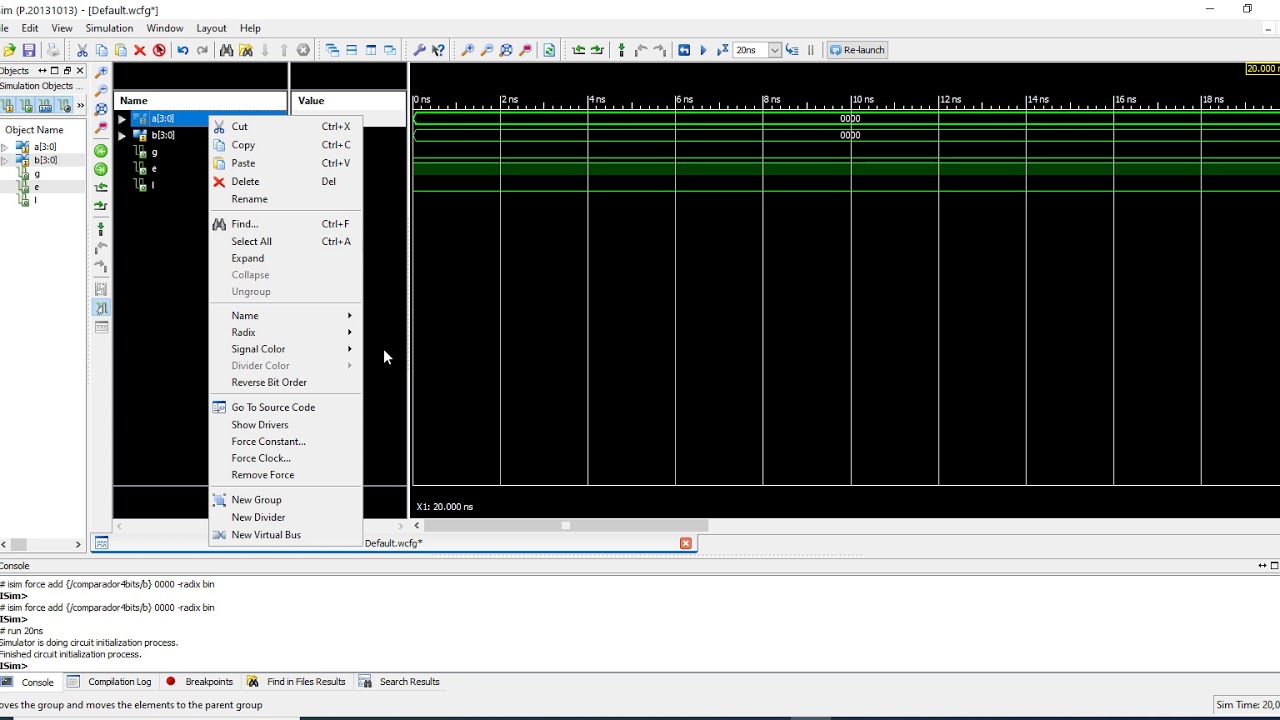The image size is (1280, 720).
Task: Close the Default.wcfg tab with its red X
Action: click(x=686, y=543)
